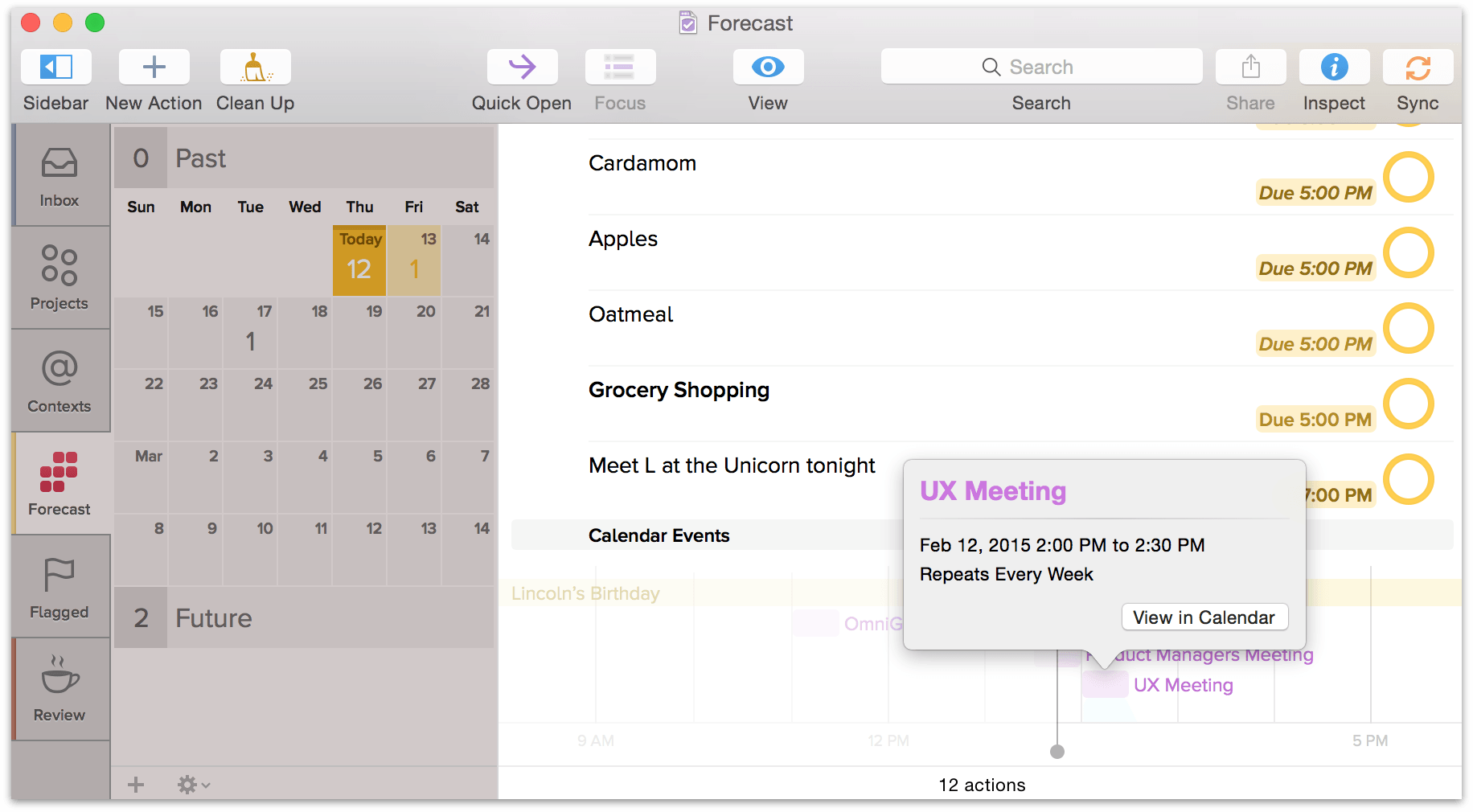The height and width of the screenshot is (812, 1473).
Task: Click Due 5:00 PM badge for Cardamom
Action: (1315, 193)
